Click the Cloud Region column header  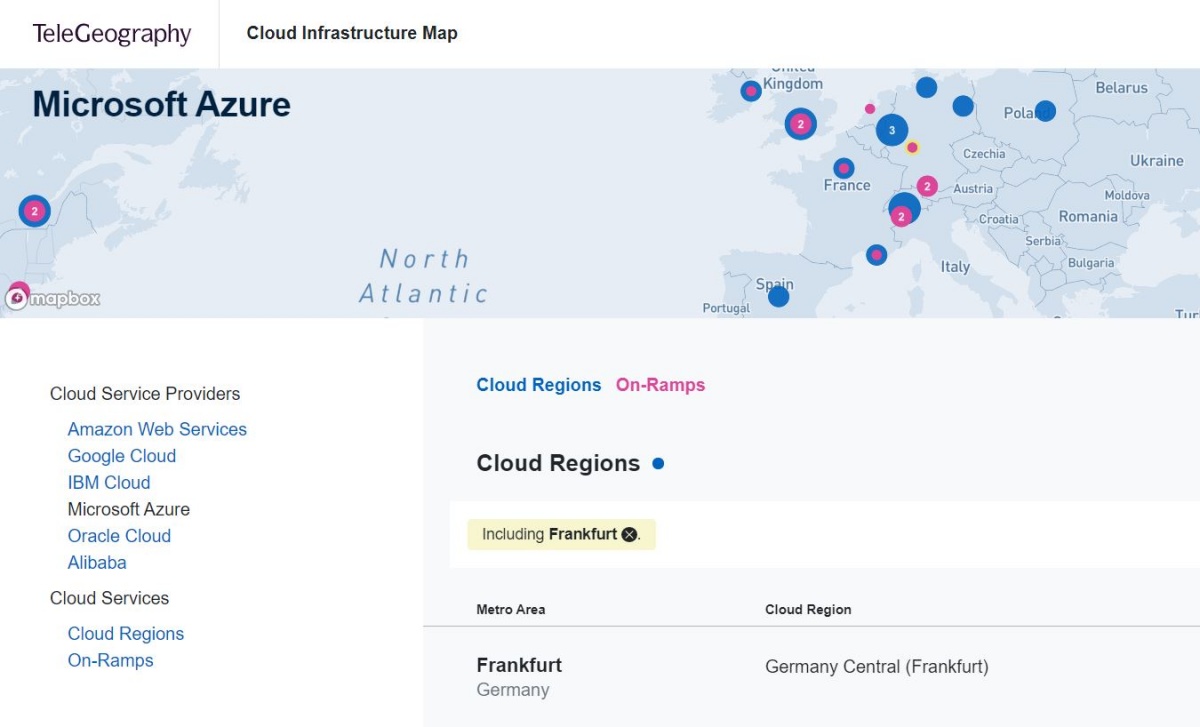pyautogui.click(x=808, y=609)
